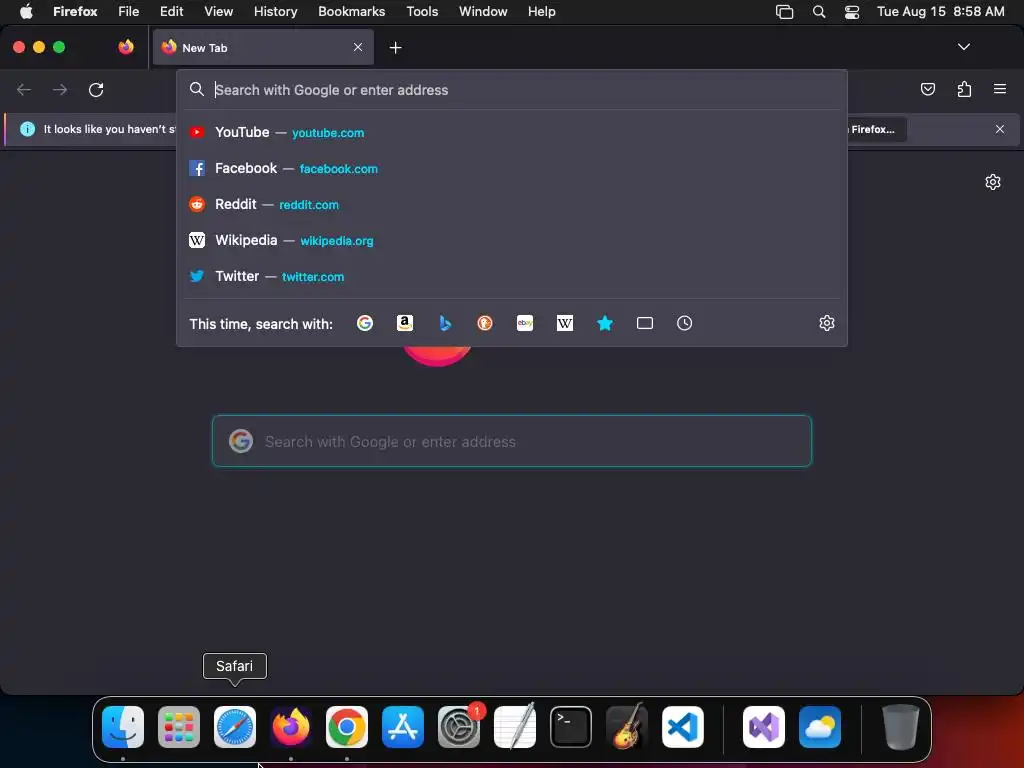Click the date and time in menu bar

(940, 11)
